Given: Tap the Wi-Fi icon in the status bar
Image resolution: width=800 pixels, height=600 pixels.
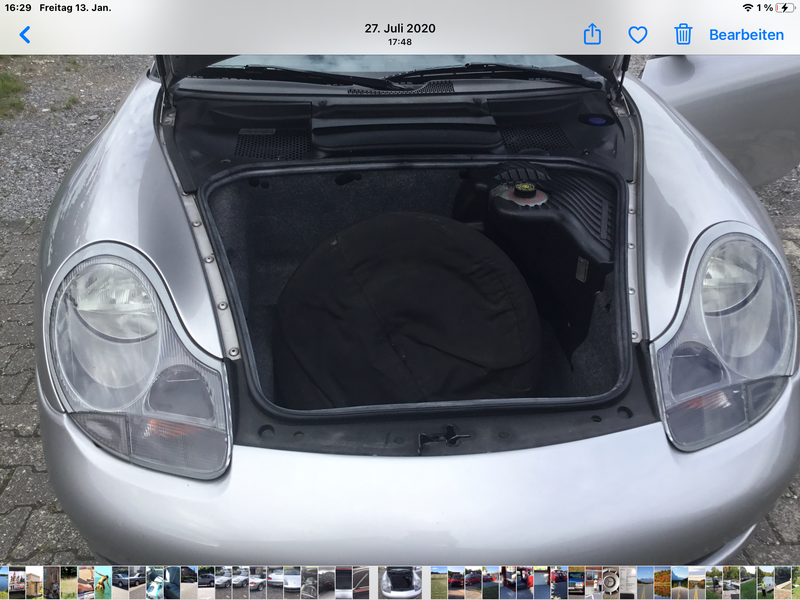Looking at the screenshot, I should (x=747, y=8).
